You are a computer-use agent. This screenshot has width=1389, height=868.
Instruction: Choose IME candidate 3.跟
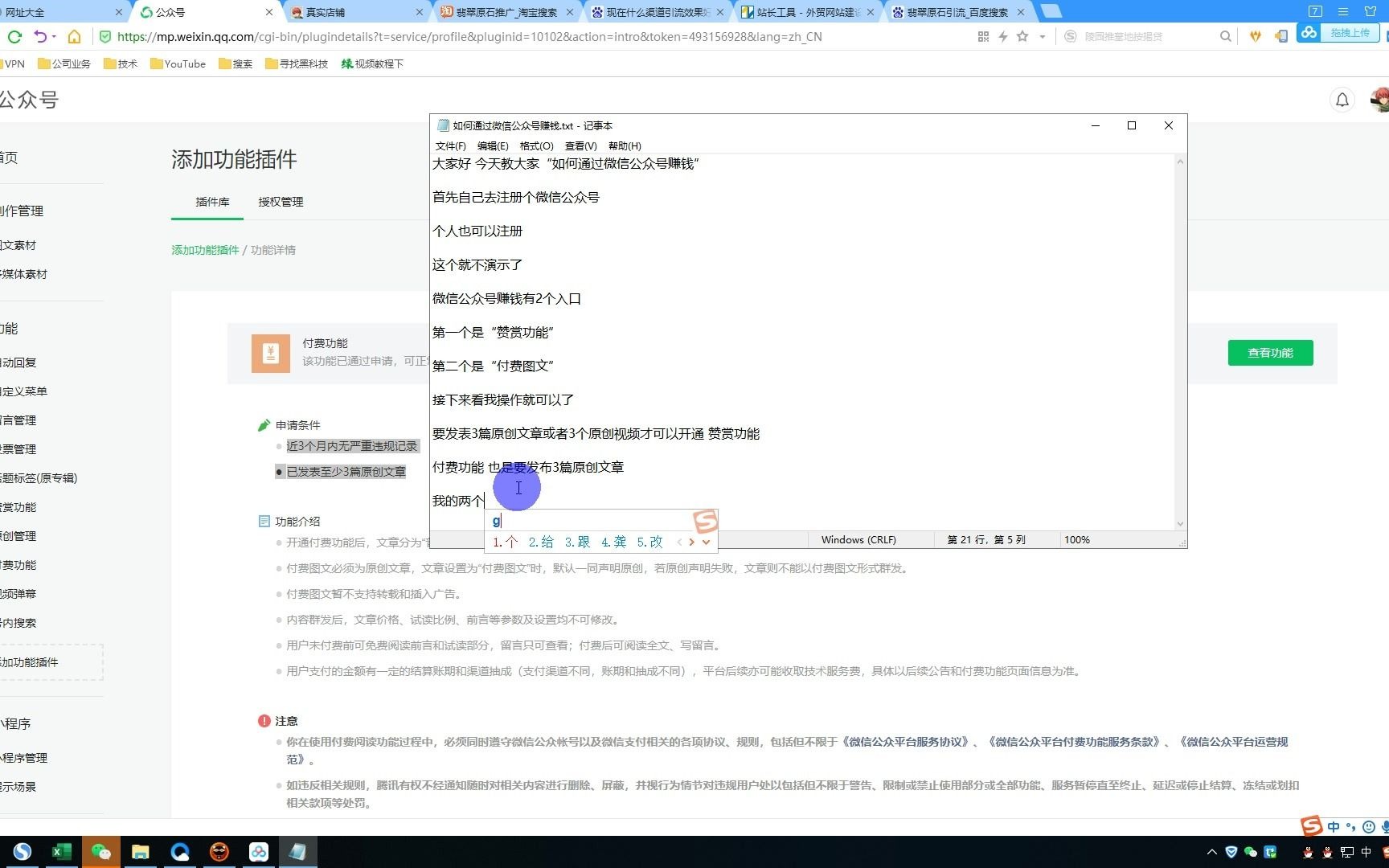coord(577,542)
